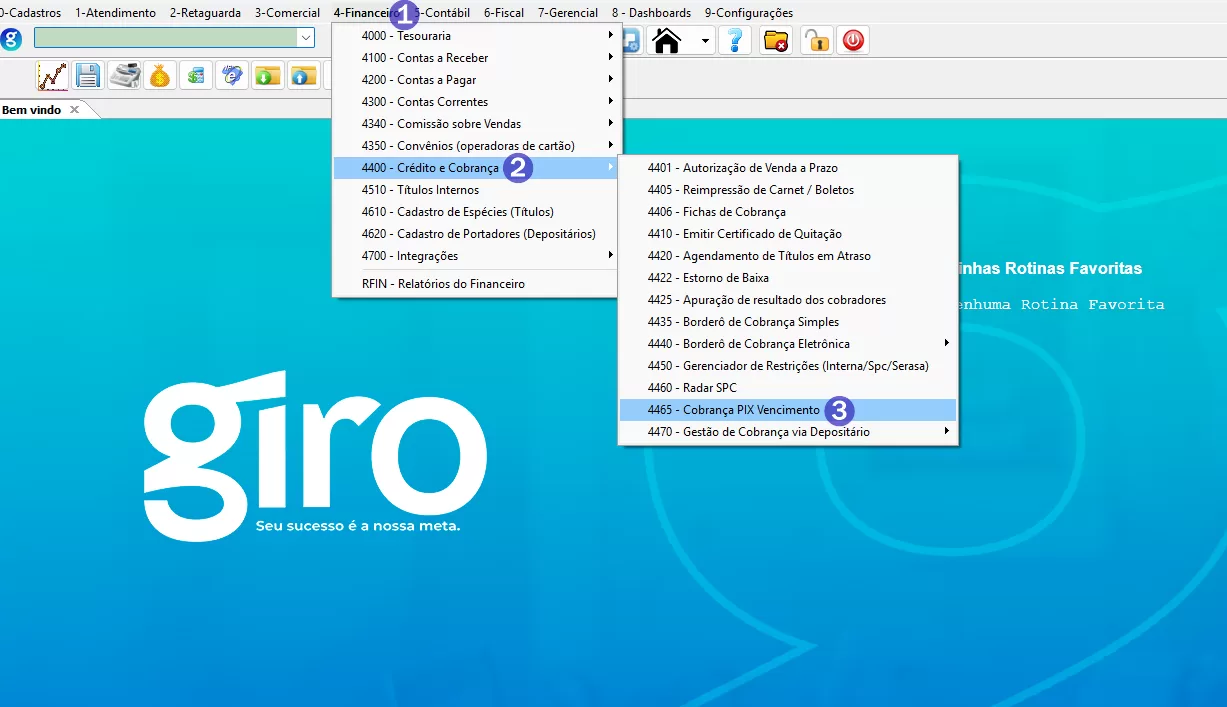Choose RFIN - Relatórios do Financeiro
1227x707 pixels.
pyautogui.click(x=443, y=284)
